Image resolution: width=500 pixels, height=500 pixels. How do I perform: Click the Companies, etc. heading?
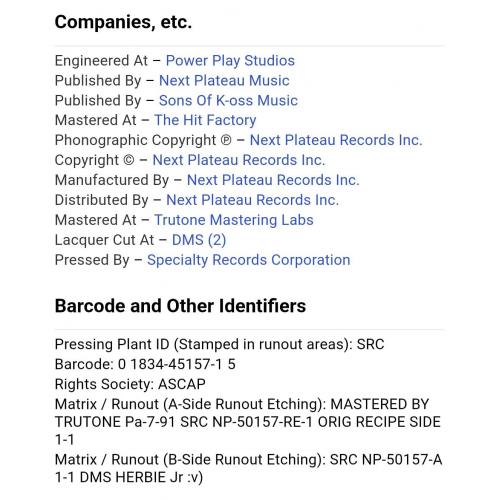click(123, 22)
